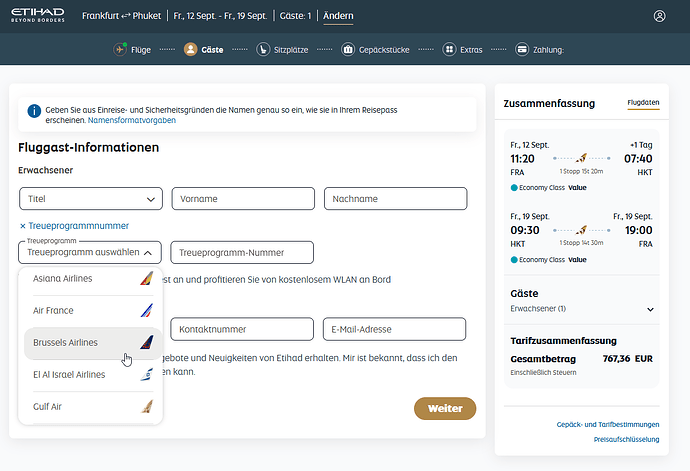690x471 pixels.
Task: Click outbound Economy Class Value label
Action: point(548,188)
